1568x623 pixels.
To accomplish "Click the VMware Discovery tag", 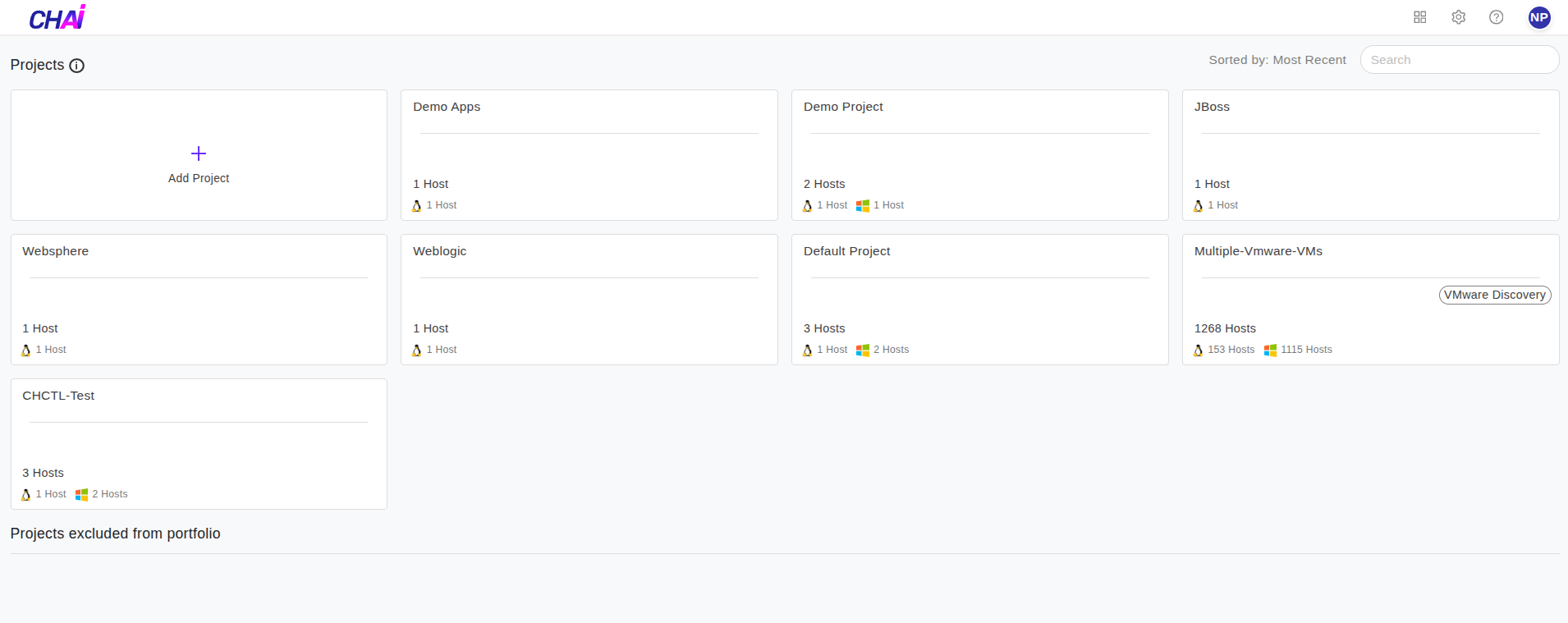I will point(1494,295).
